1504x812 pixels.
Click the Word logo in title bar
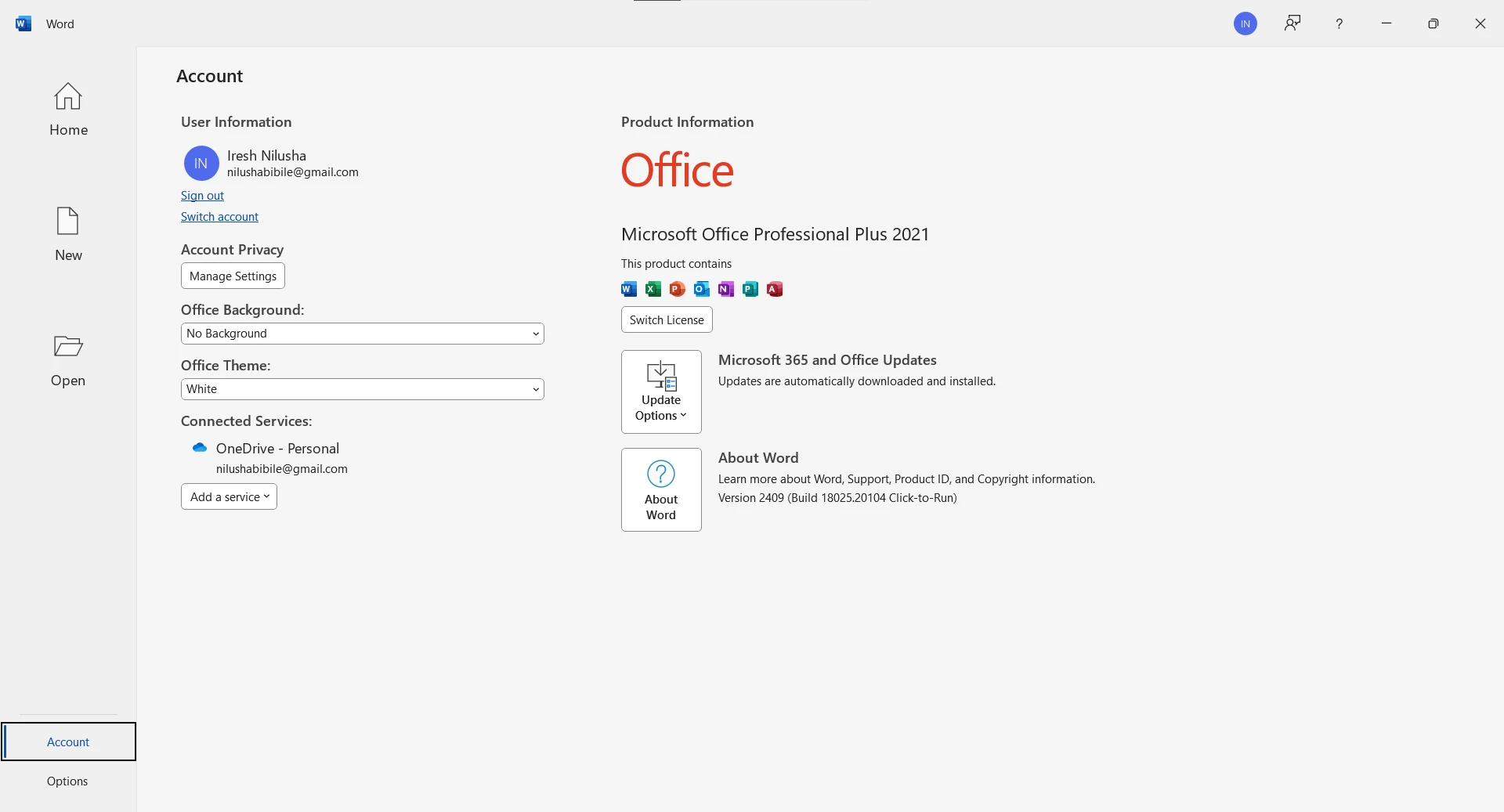tap(23, 23)
